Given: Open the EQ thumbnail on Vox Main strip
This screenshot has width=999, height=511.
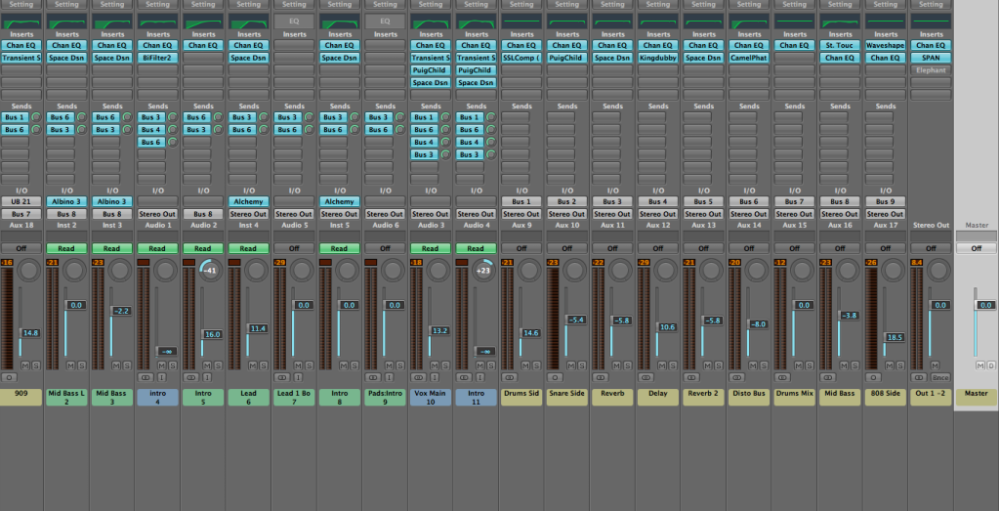Looking at the screenshot, I should click(x=431, y=22).
